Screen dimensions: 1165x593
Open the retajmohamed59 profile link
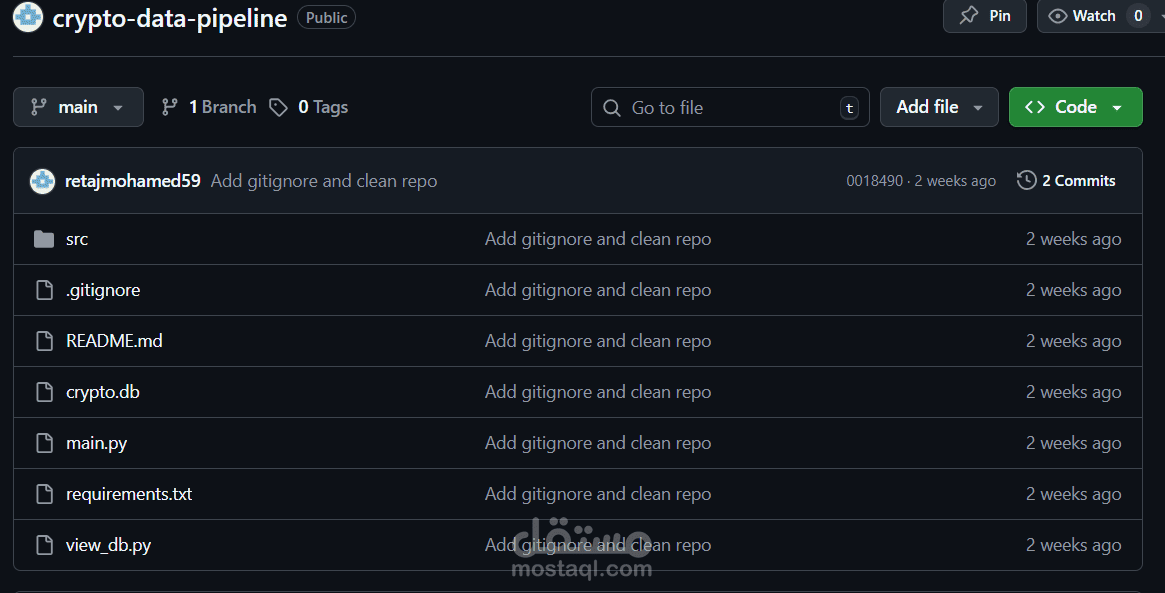133,181
